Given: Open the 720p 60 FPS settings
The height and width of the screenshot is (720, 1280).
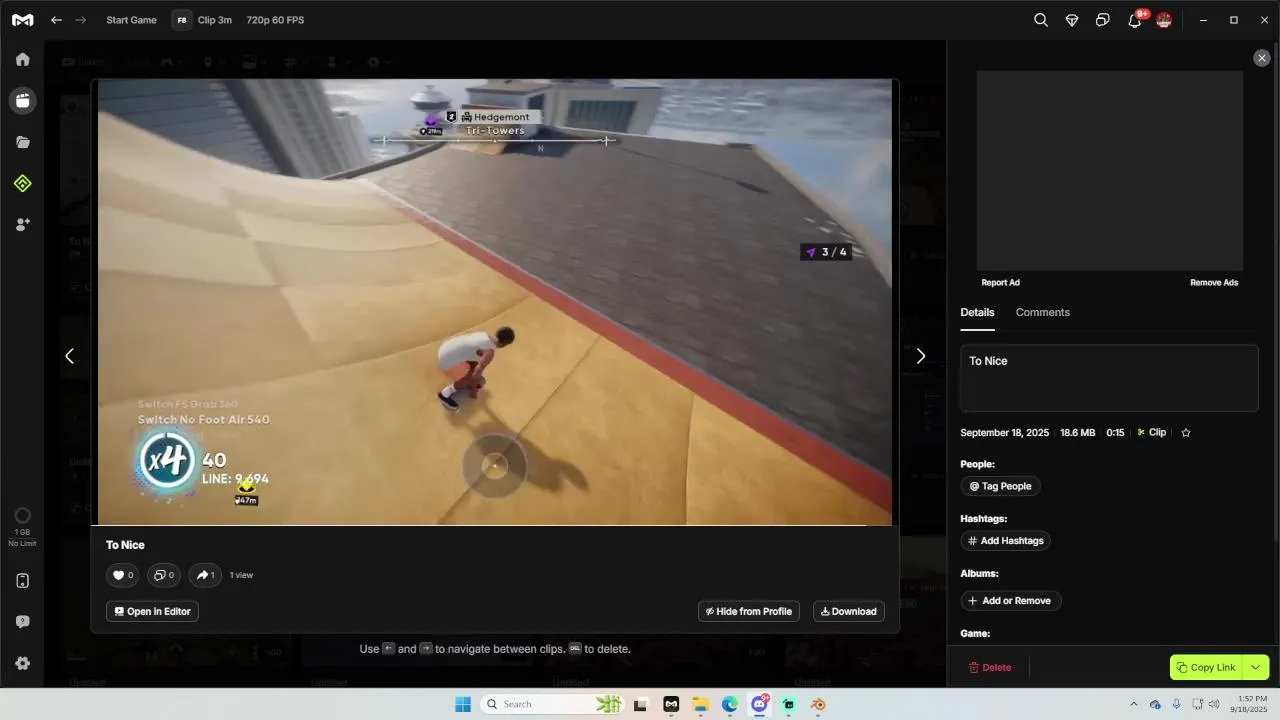Looking at the screenshot, I should pyautogui.click(x=275, y=20).
